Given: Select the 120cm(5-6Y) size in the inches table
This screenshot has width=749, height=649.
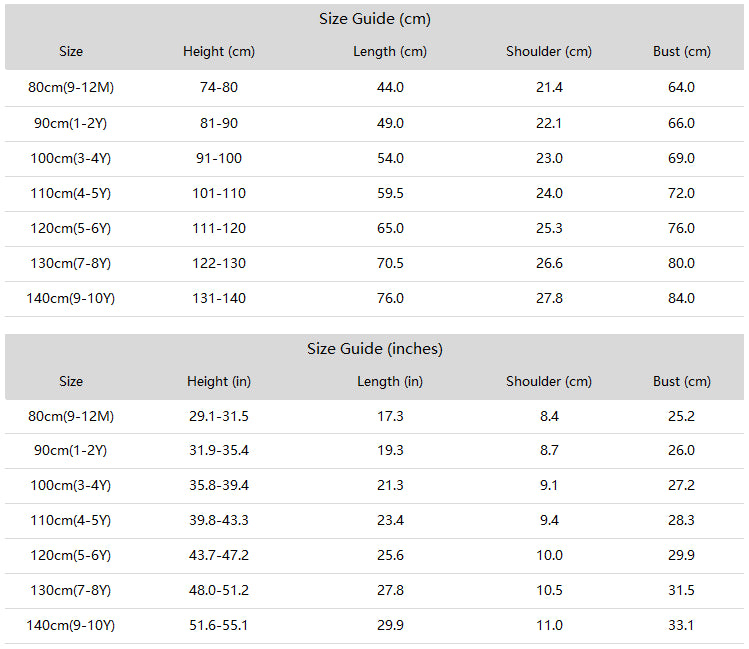Looking at the screenshot, I should point(71,555).
